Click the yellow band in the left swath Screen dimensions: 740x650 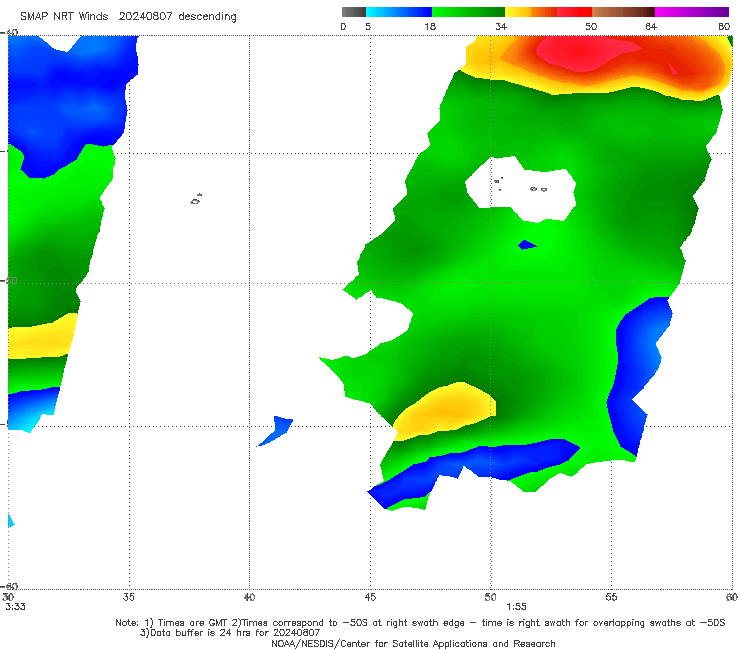(x=42, y=338)
